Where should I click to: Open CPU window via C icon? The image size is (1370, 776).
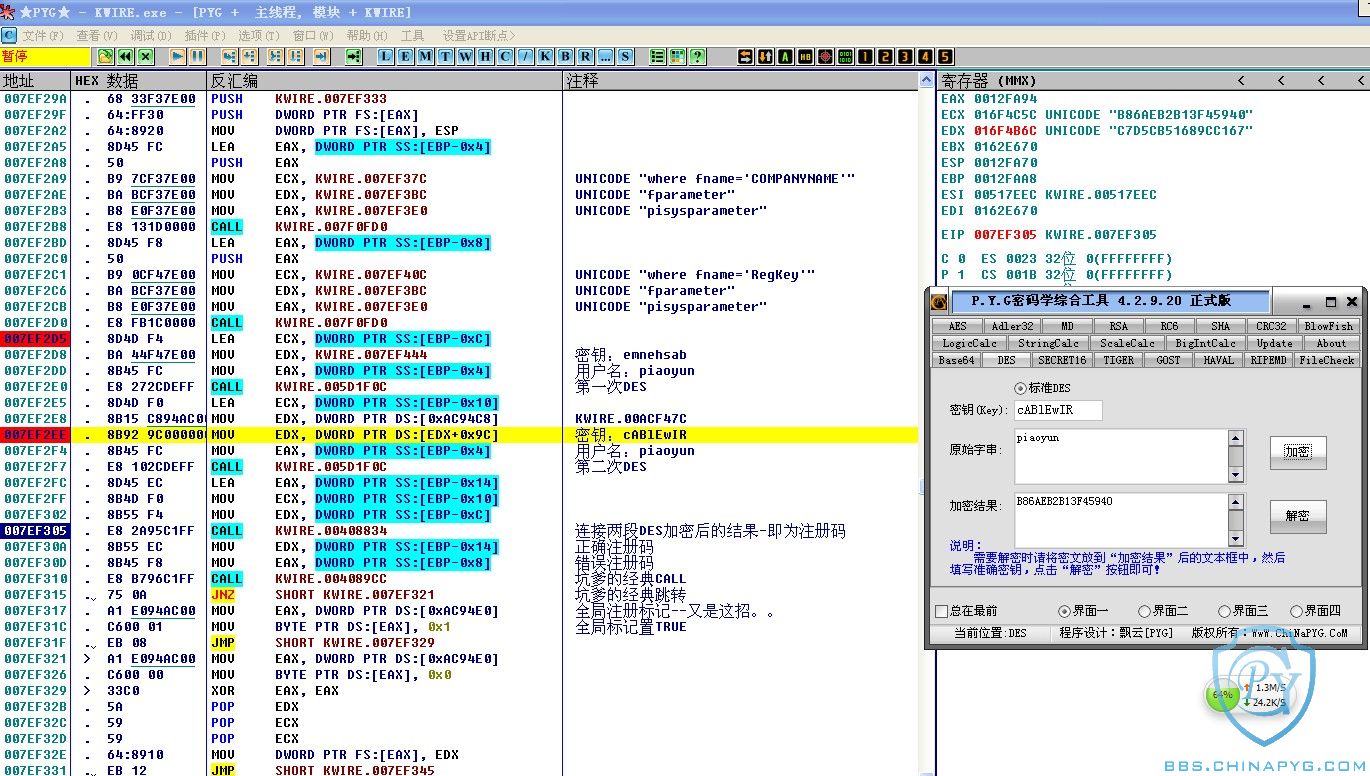(506, 57)
